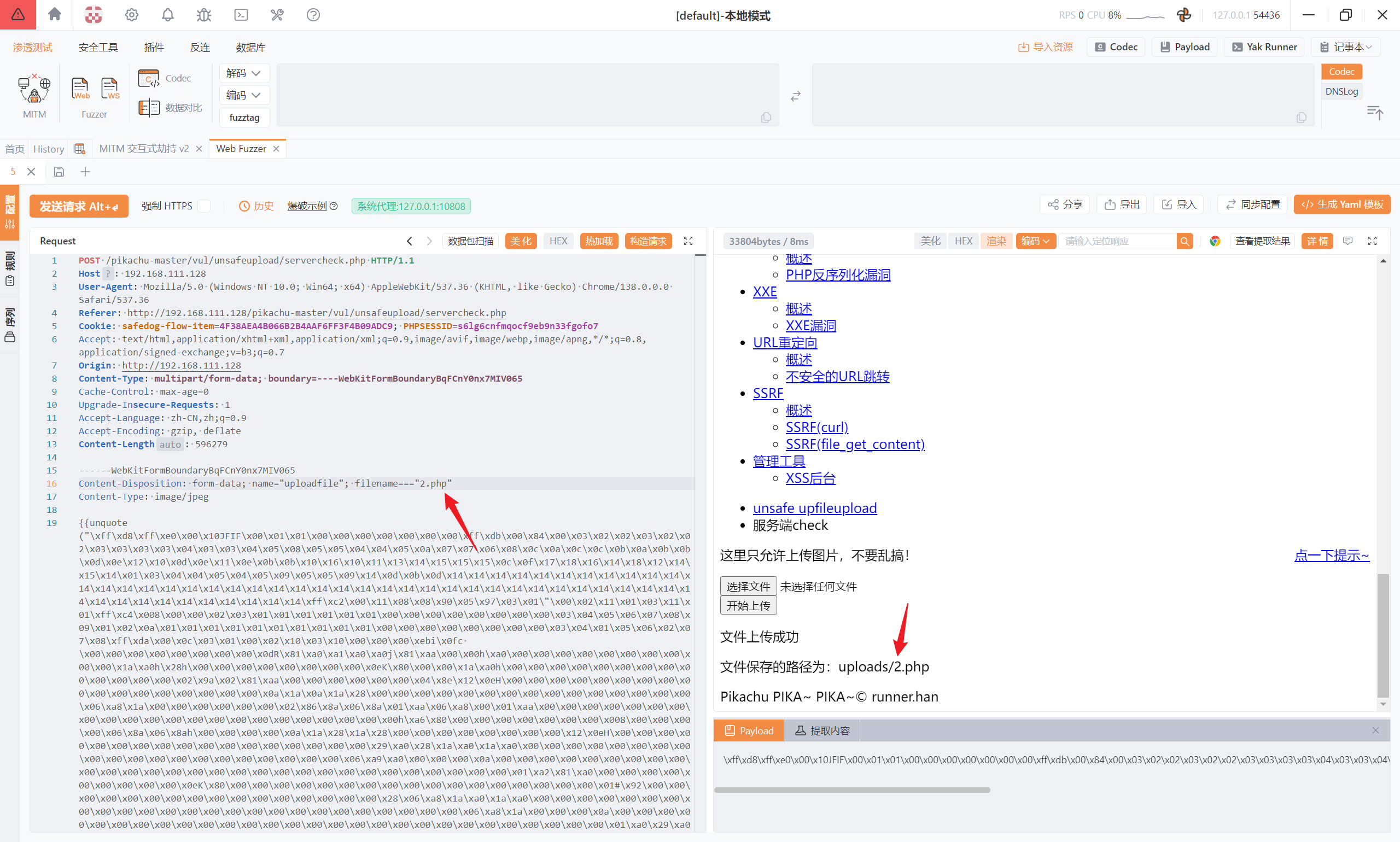The height and width of the screenshot is (842, 1400).
Task: Open the MITM hijack tool icon
Action: pyautogui.click(x=34, y=90)
